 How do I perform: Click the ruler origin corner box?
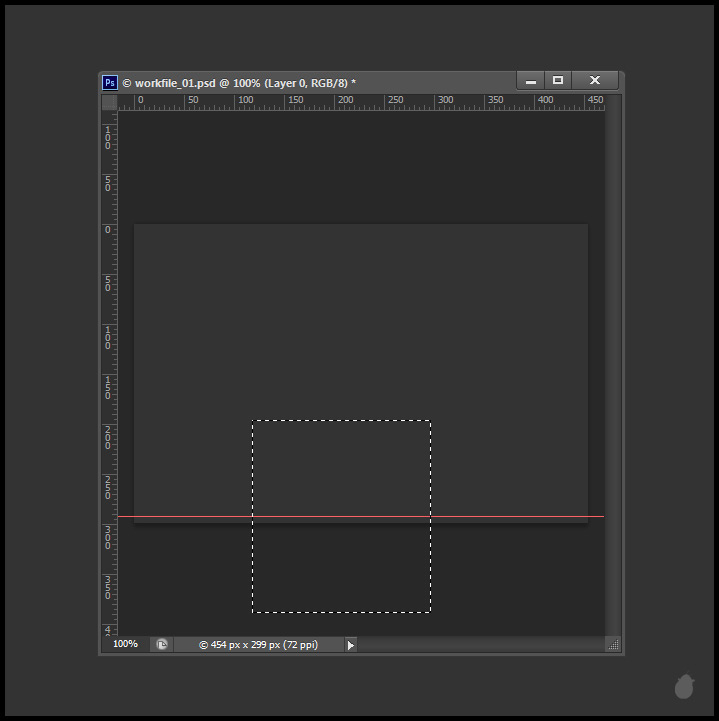tap(109, 103)
